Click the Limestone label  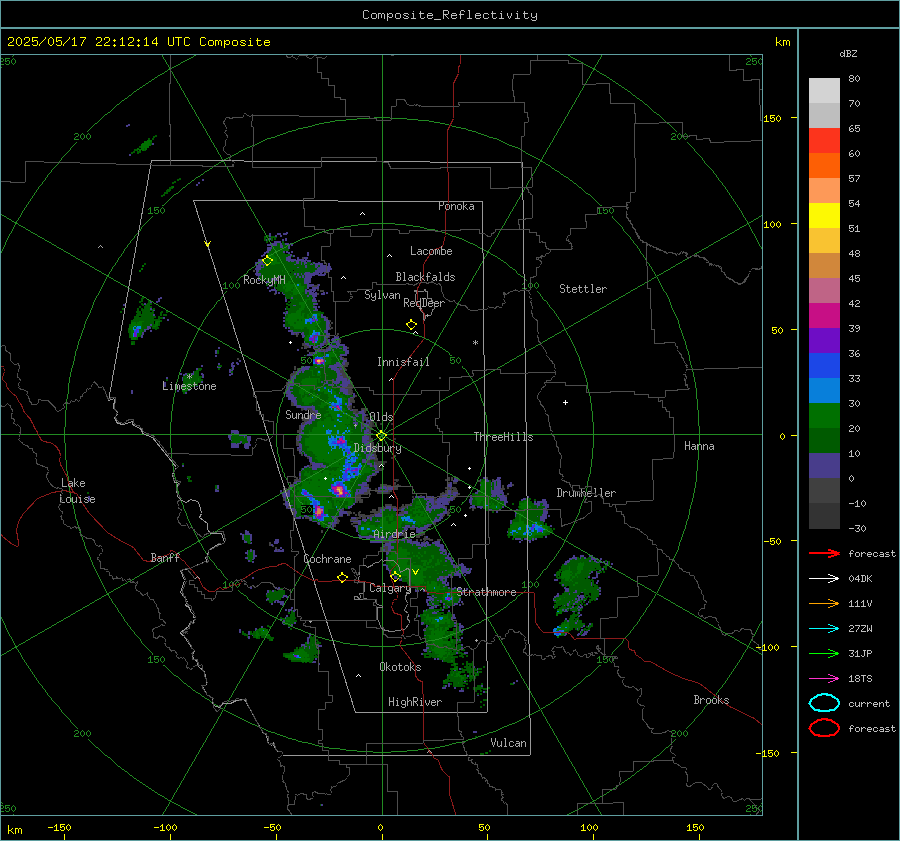(x=189, y=386)
